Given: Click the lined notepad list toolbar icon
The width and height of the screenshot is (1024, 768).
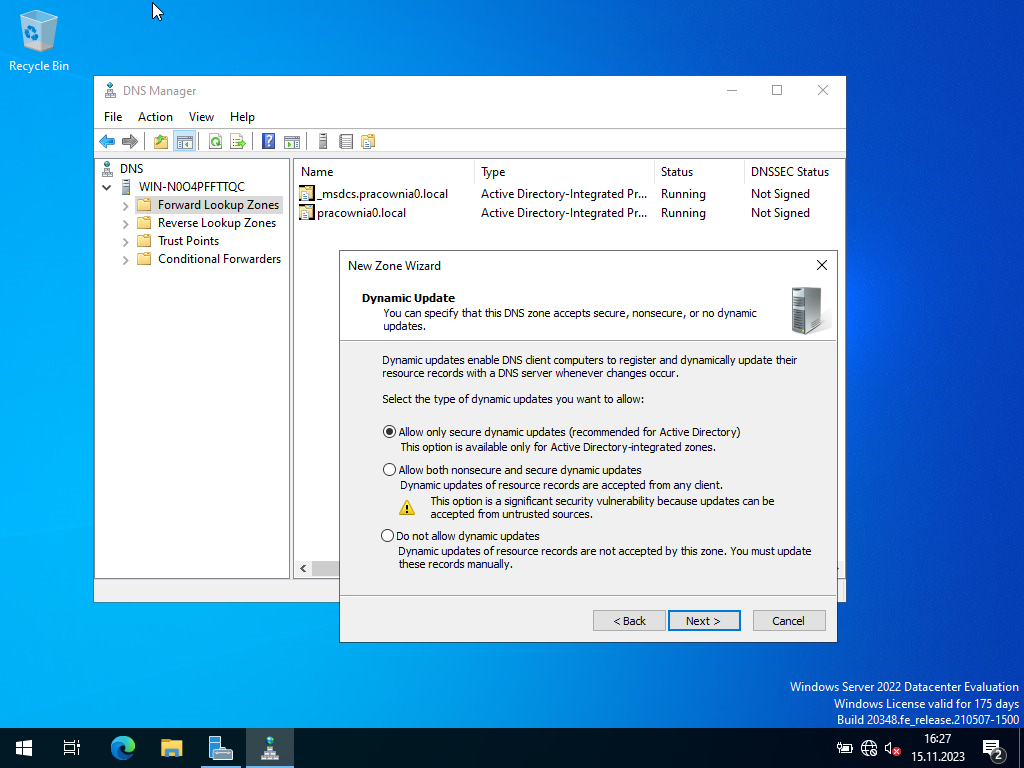Looking at the screenshot, I should (345, 141).
